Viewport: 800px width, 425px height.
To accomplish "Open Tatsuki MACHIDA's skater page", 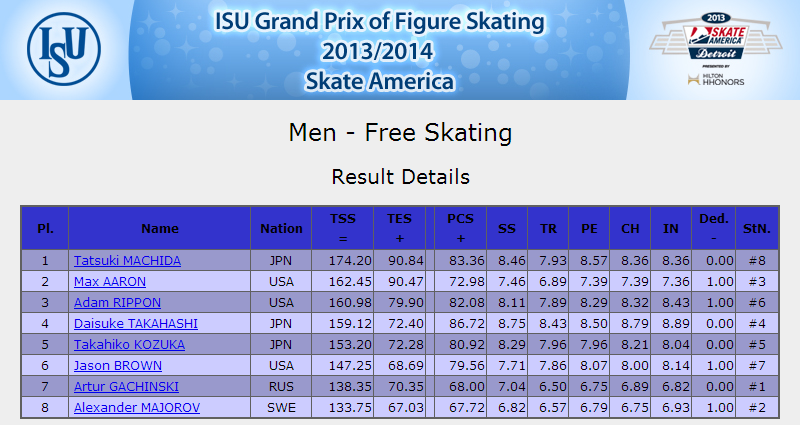I will click(x=127, y=261).
